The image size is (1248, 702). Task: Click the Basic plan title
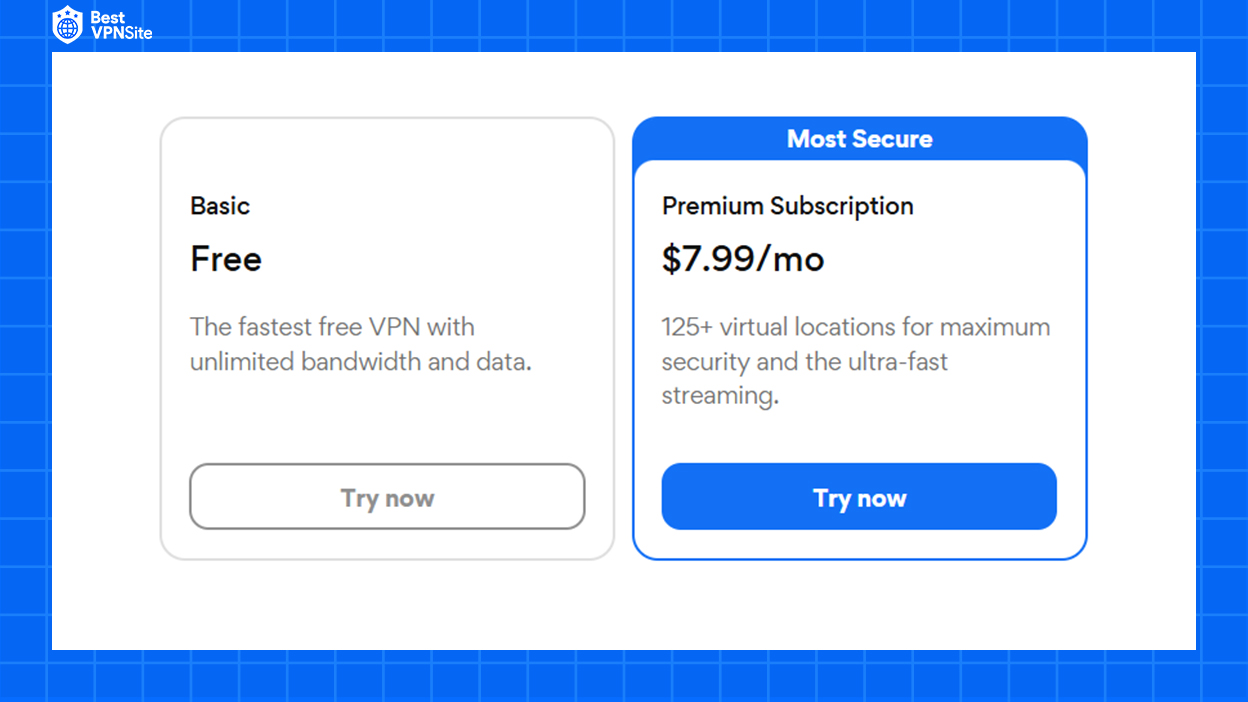(x=220, y=206)
